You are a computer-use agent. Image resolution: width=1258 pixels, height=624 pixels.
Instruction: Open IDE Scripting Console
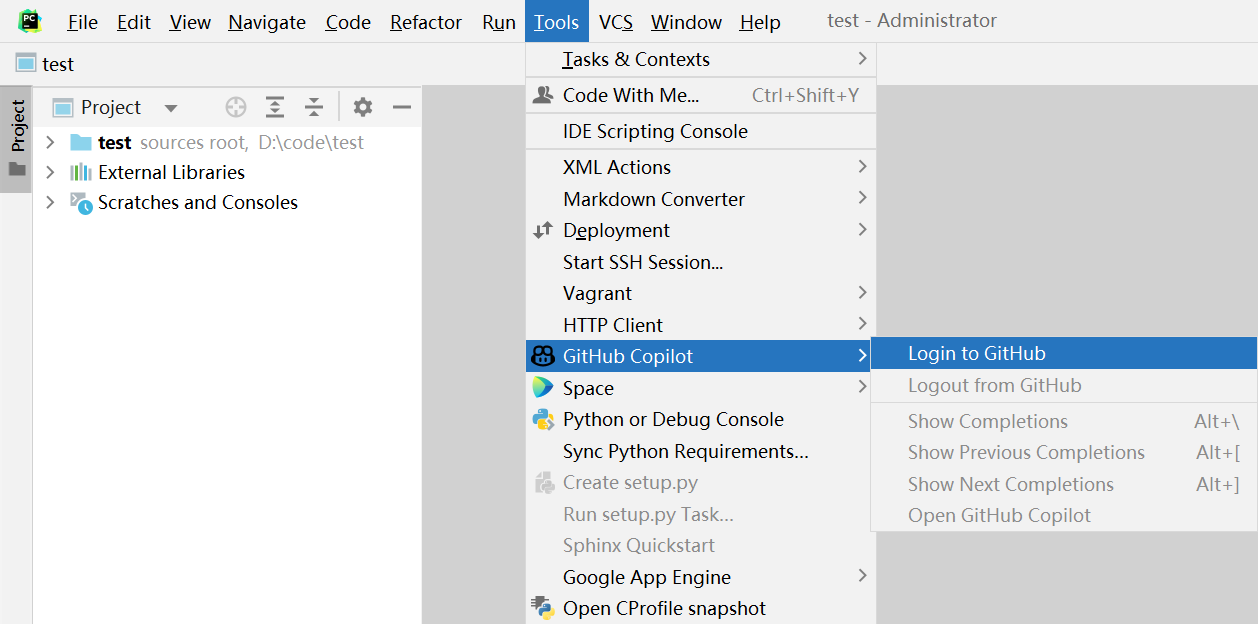701,131
